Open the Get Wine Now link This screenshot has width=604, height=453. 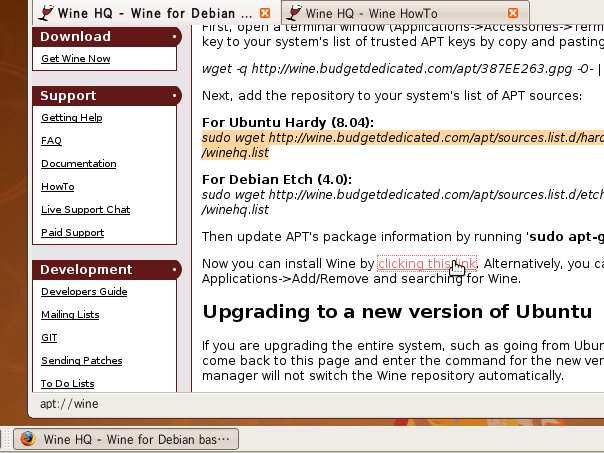[76, 59]
